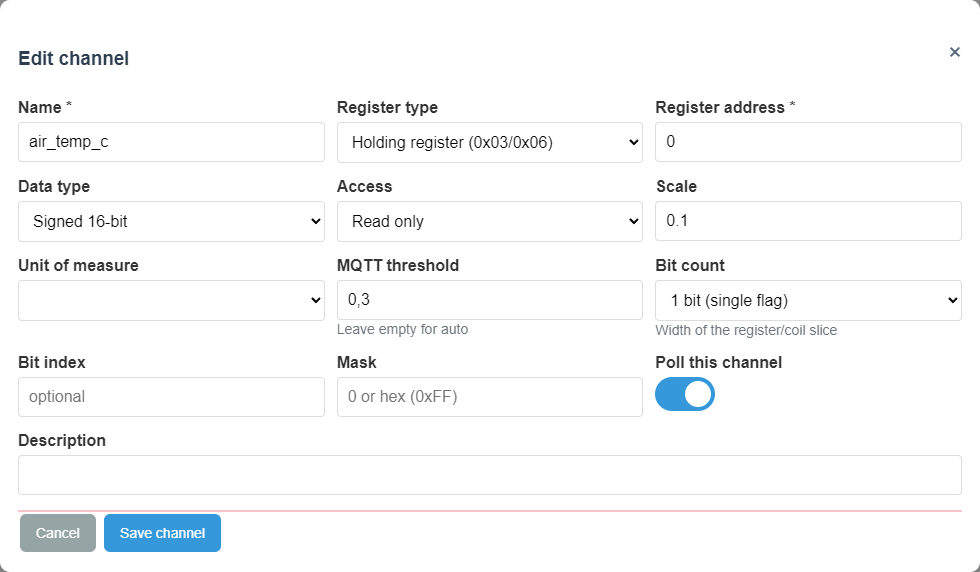Click the 'Width of the register/coil slice' hint
This screenshot has width=980, height=572.
tap(746, 330)
